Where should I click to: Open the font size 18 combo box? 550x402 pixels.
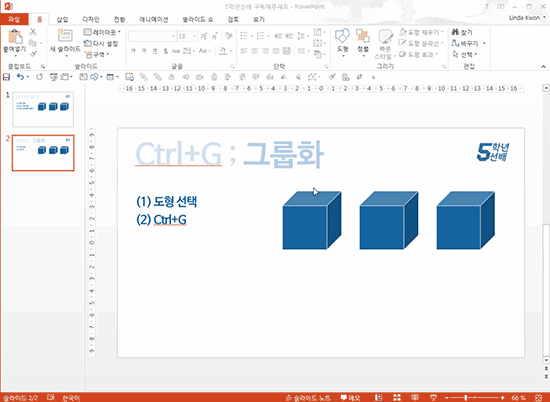pos(187,36)
